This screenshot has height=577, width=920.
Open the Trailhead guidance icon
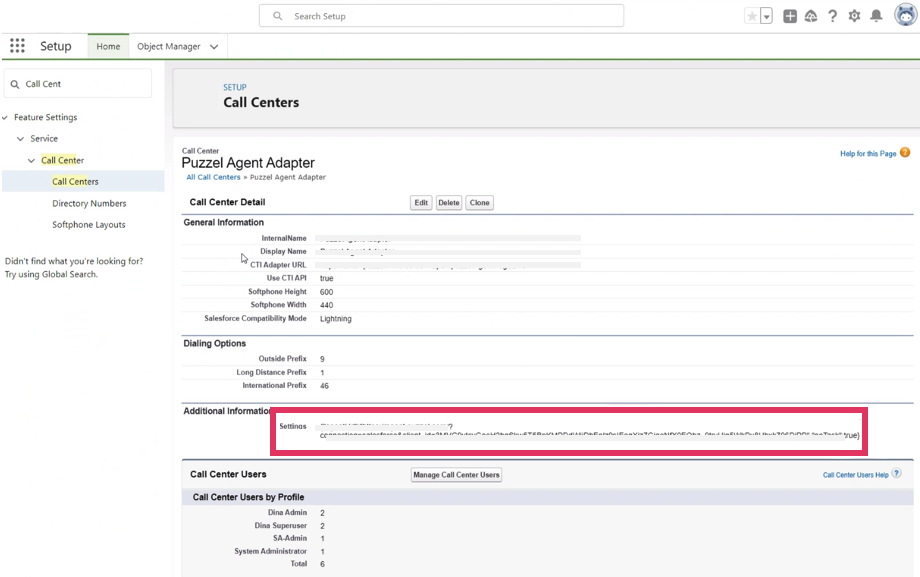[x=811, y=16]
